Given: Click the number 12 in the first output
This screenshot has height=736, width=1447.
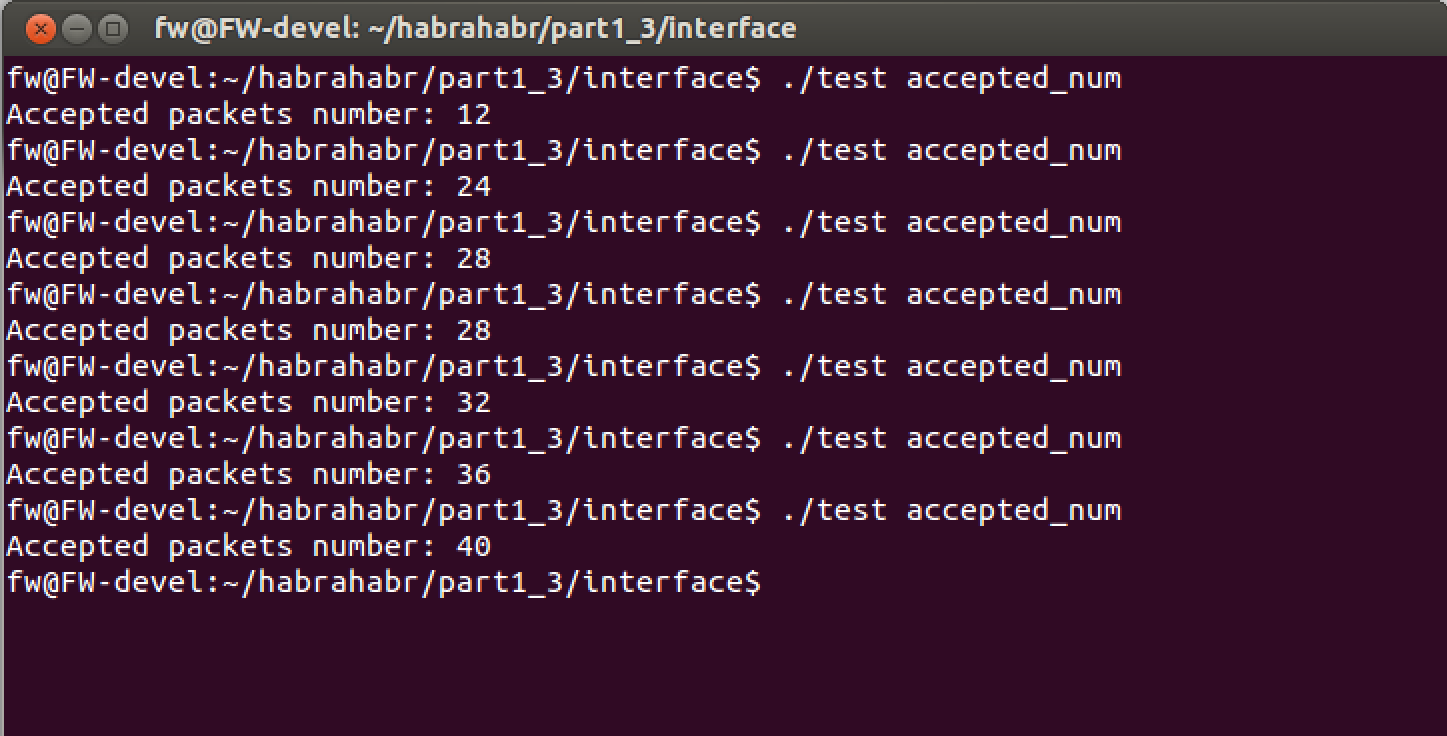Looking at the screenshot, I should pyautogui.click(x=473, y=115).
